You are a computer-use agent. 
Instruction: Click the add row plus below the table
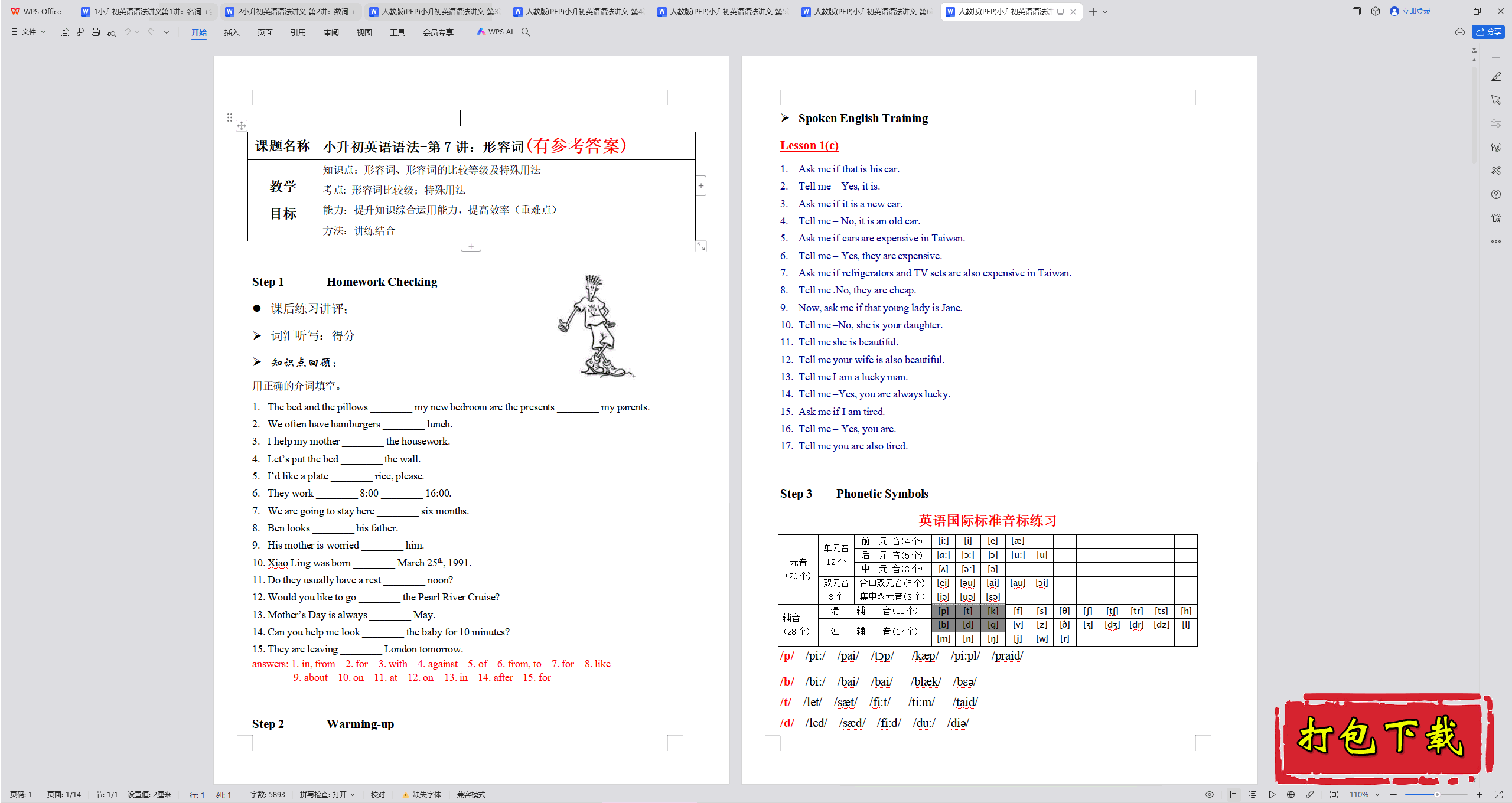pyautogui.click(x=471, y=246)
